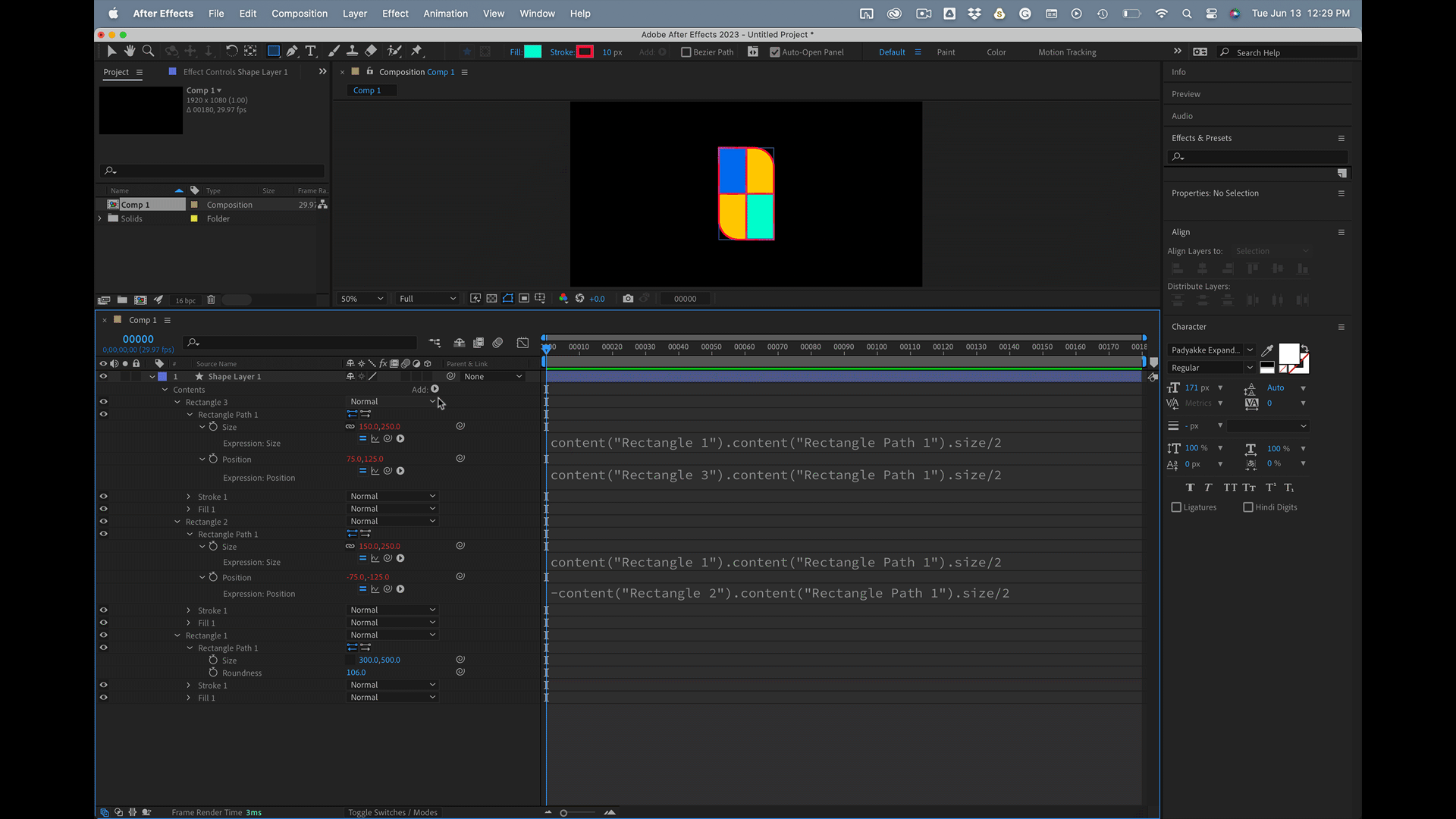
Task: Open the Parent & Link None dropdown
Action: [x=493, y=377]
